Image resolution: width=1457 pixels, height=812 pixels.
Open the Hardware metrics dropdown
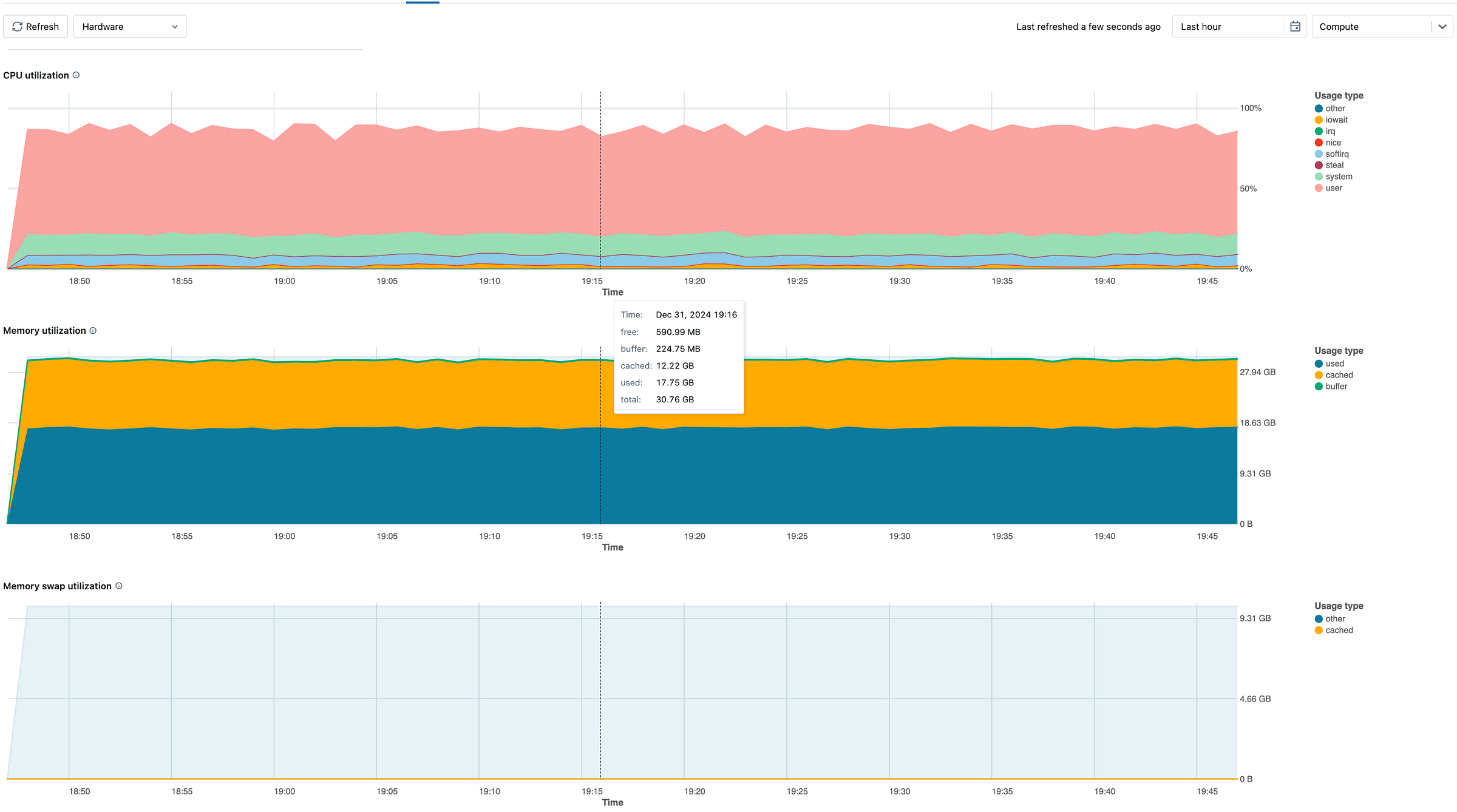pos(129,27)
